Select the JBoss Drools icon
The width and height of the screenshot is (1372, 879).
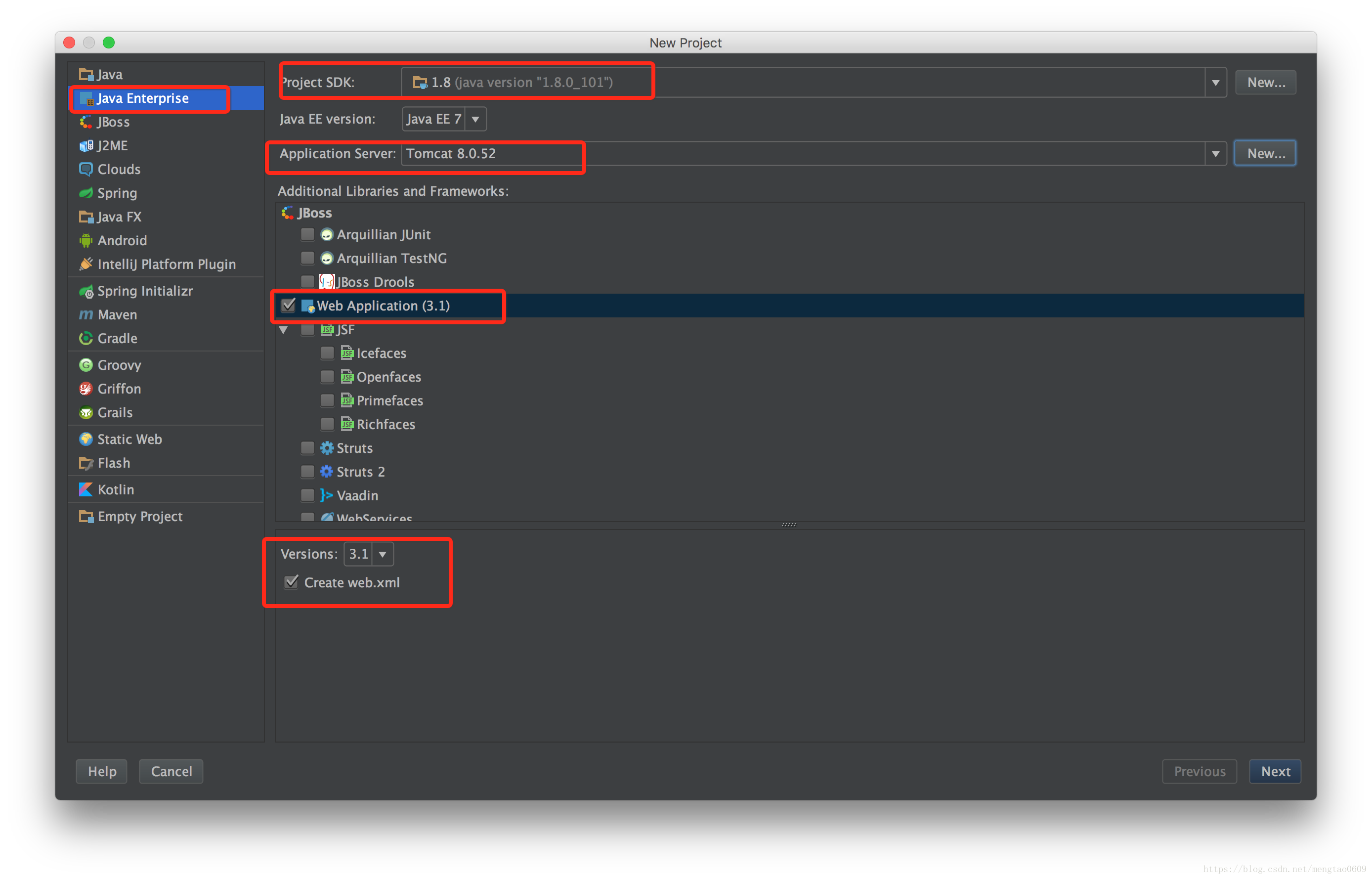[x=327, y=282]
